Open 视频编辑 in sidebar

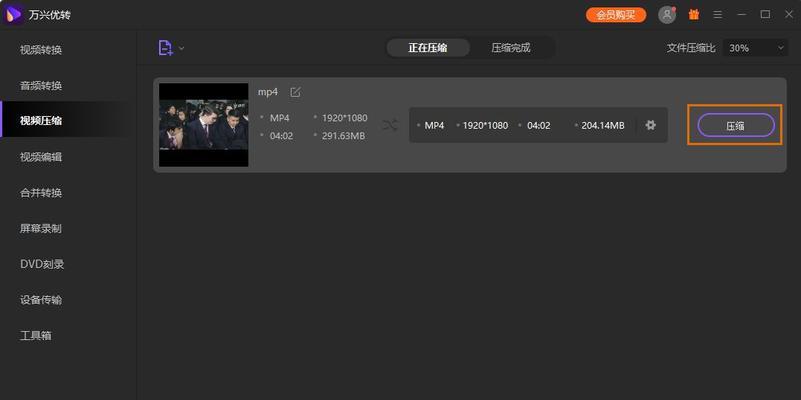tap(41, 157)
